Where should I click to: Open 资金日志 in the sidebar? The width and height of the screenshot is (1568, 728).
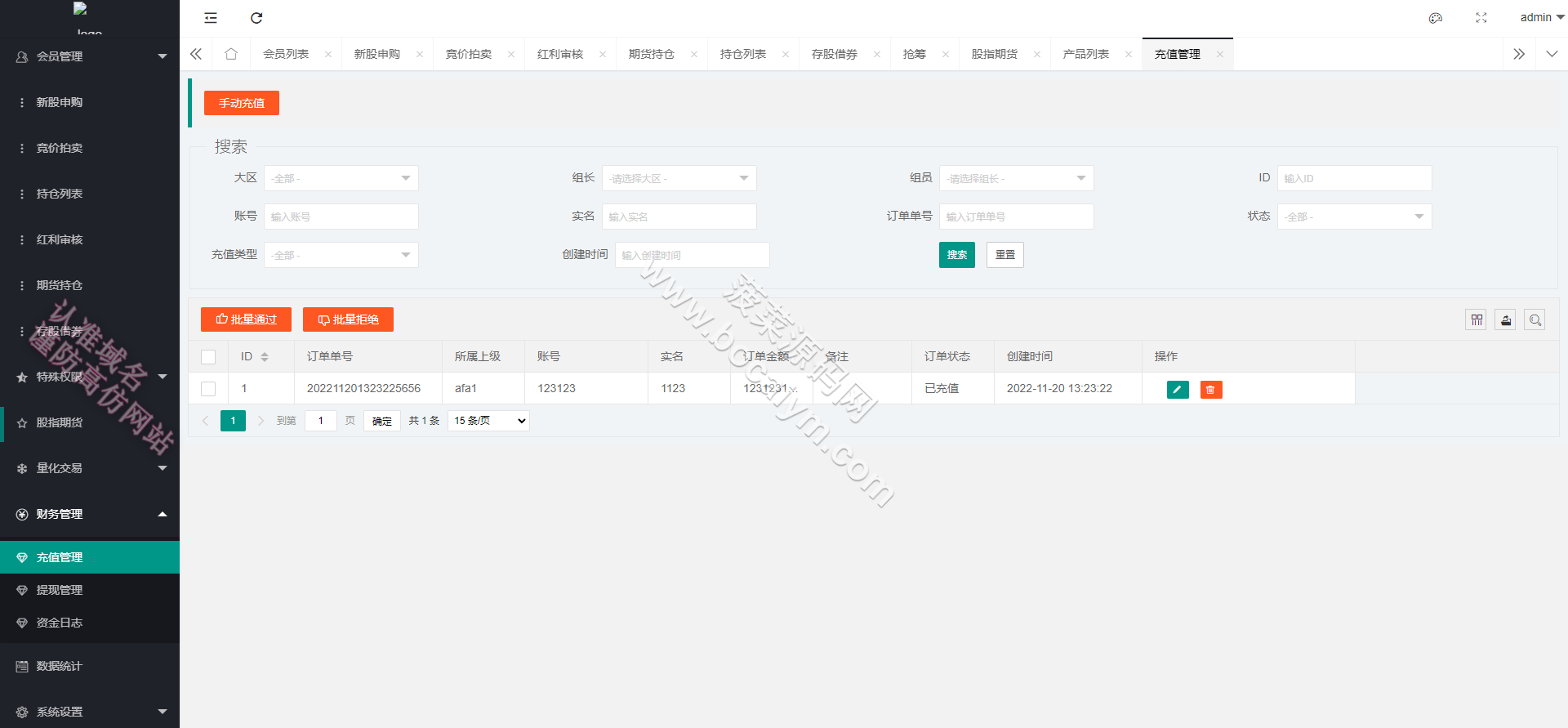click(90, 623)
